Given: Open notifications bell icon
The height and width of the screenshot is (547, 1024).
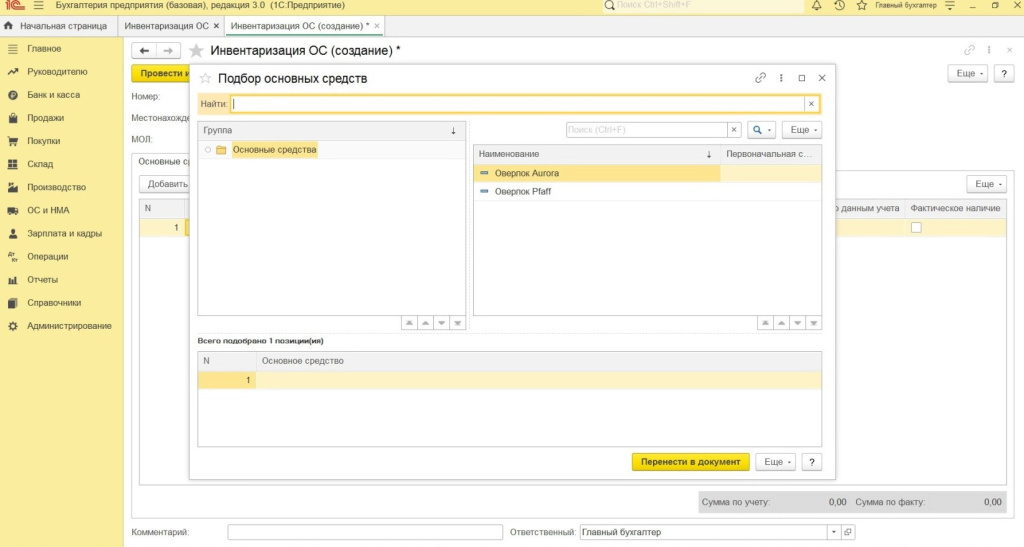Looking at the screenshot, I should pos(816,5).
